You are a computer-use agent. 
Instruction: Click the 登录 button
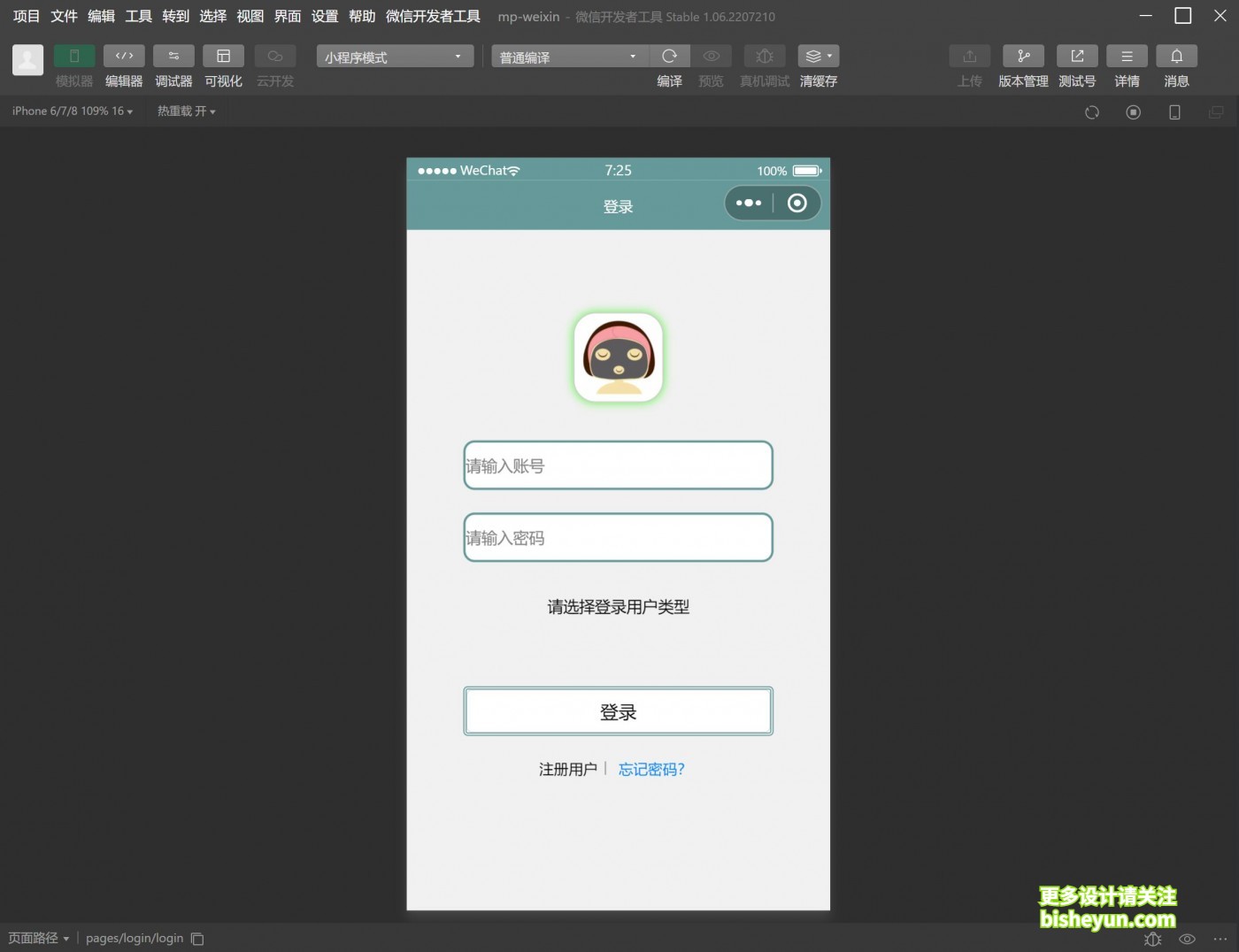(619, 711)
